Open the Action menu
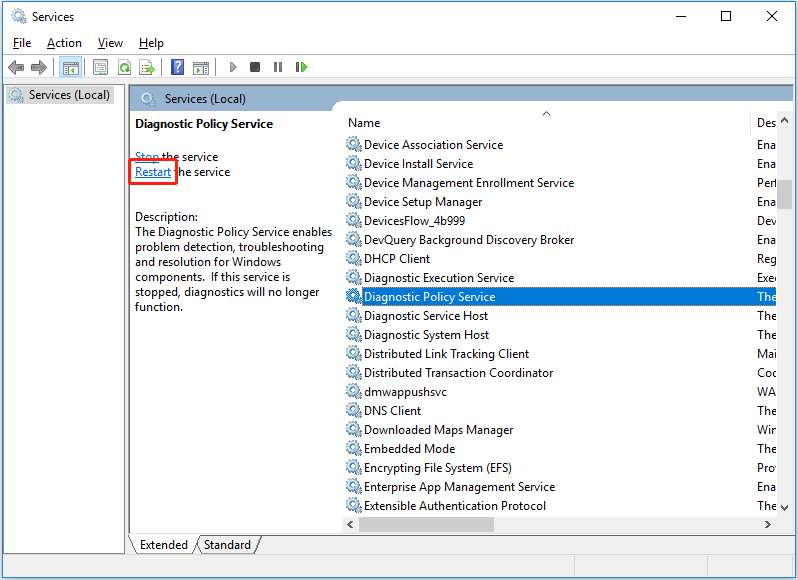The image size is (798, 580). click(x=64, y=43)
